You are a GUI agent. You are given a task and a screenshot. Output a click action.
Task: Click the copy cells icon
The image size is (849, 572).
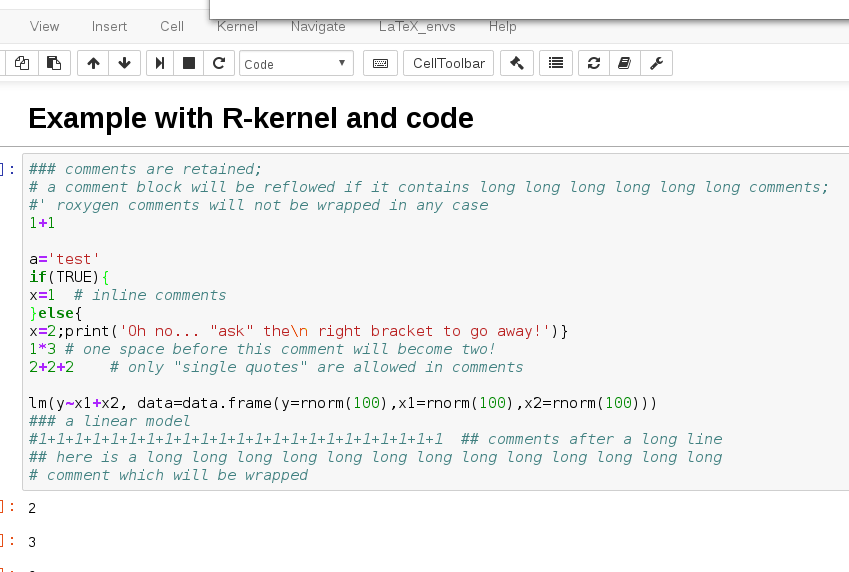[22, 64]
